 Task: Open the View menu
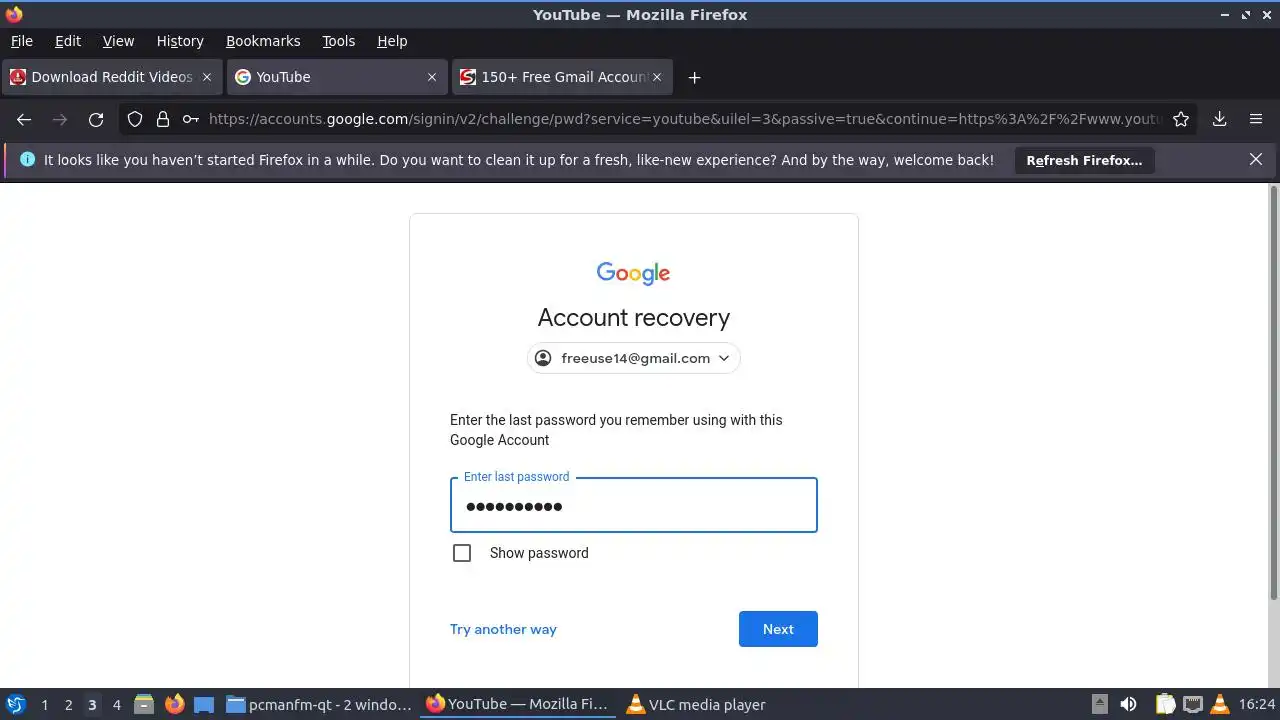[x=118, y=41]
